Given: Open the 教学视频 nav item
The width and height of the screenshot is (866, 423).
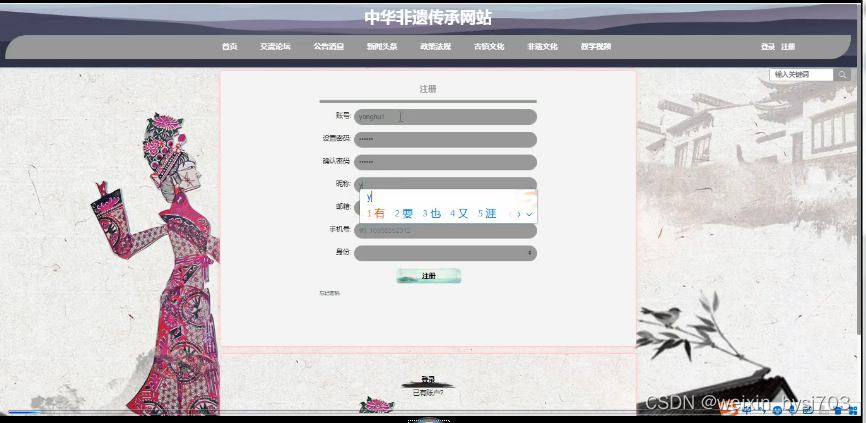Looking at the screenshot, I should [x=596, y=47].
